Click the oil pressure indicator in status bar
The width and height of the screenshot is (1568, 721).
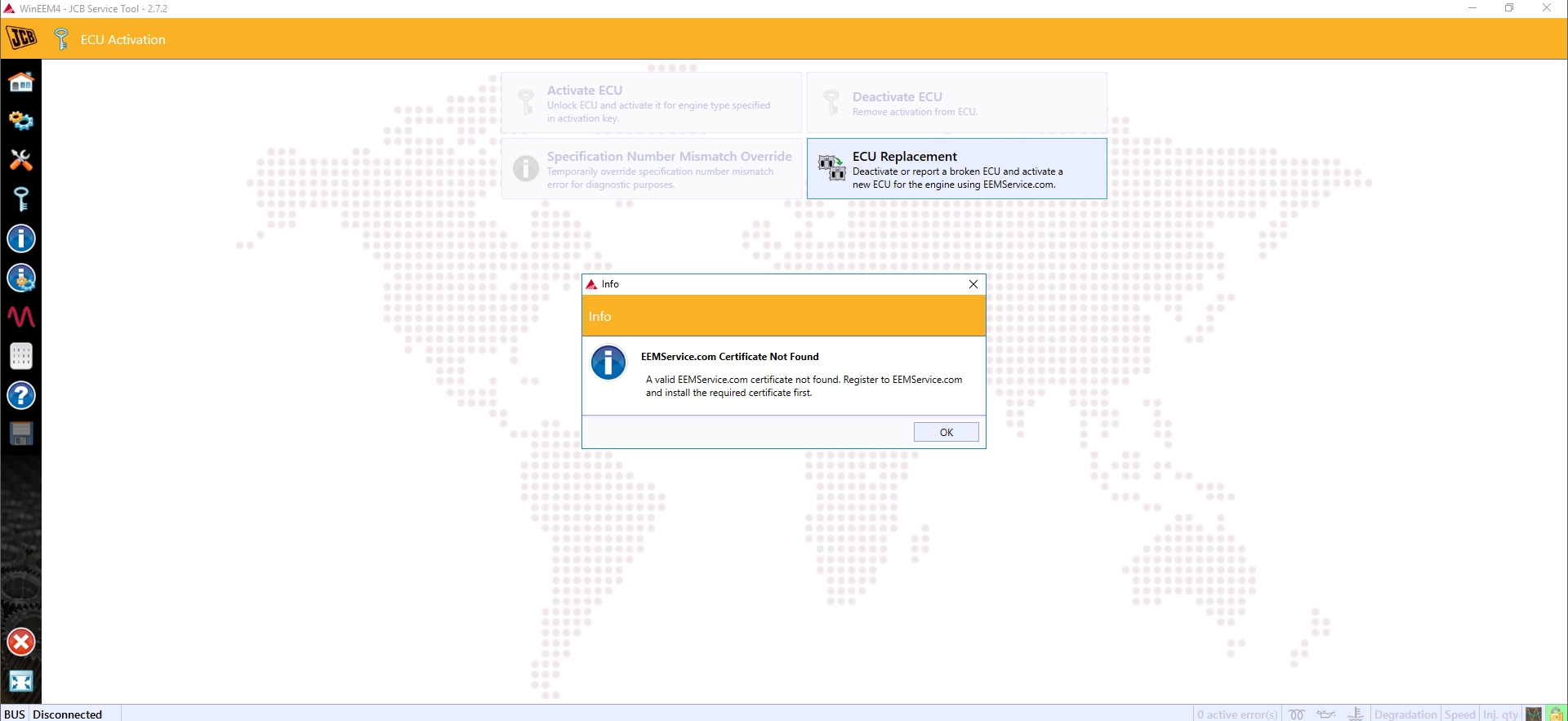click(1326, 714)
